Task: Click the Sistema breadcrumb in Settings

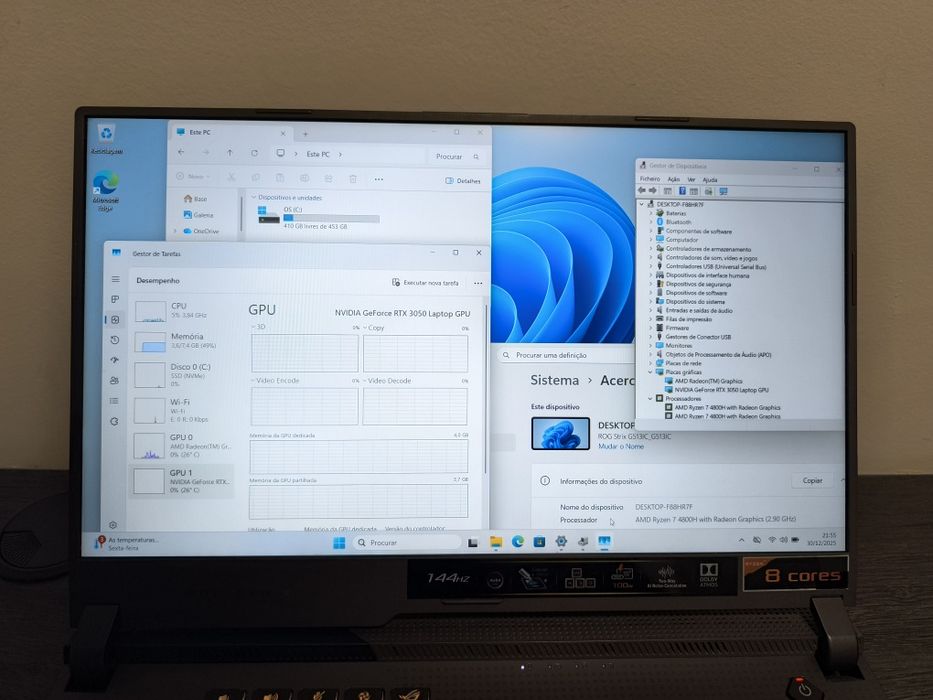Action: (555, 380)
